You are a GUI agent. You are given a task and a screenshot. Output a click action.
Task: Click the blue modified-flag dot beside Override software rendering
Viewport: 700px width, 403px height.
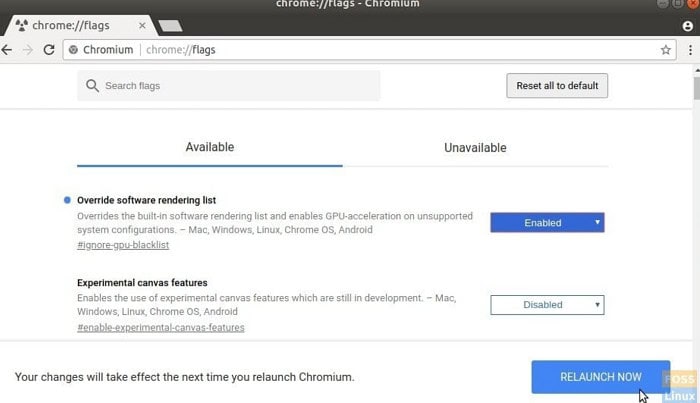(67, 200)
